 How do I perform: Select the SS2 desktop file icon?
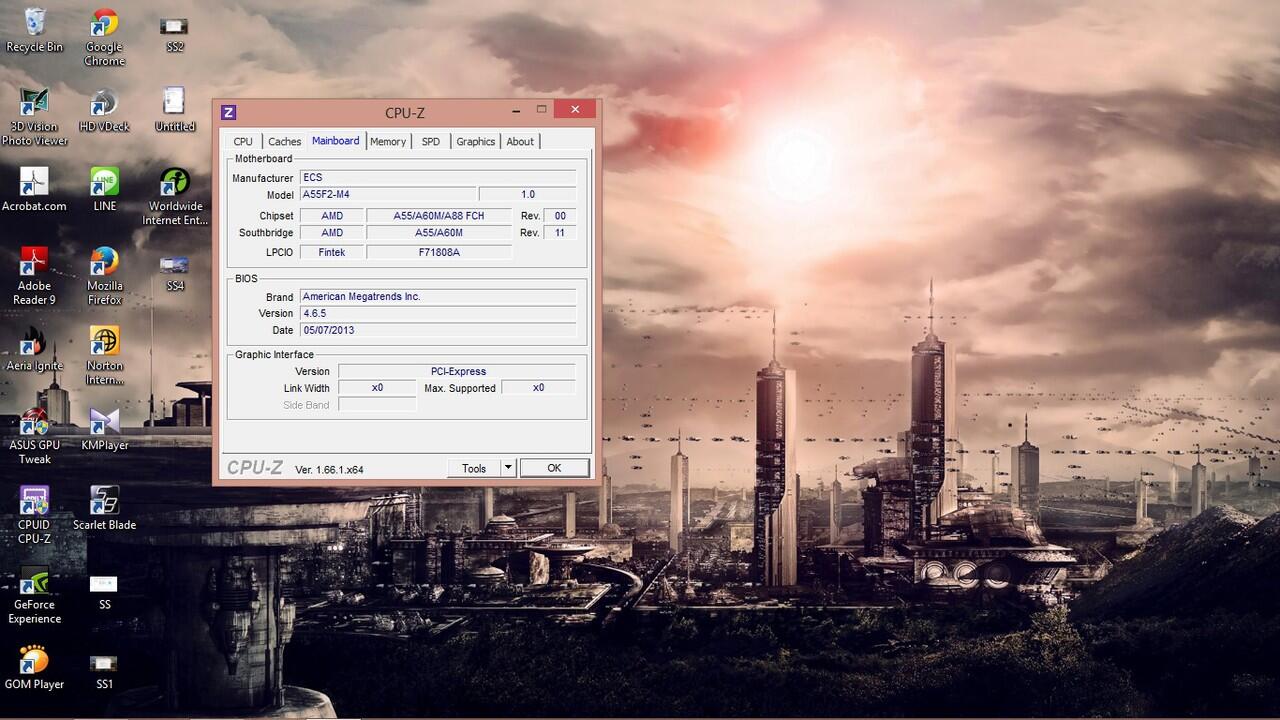[175, 32]
